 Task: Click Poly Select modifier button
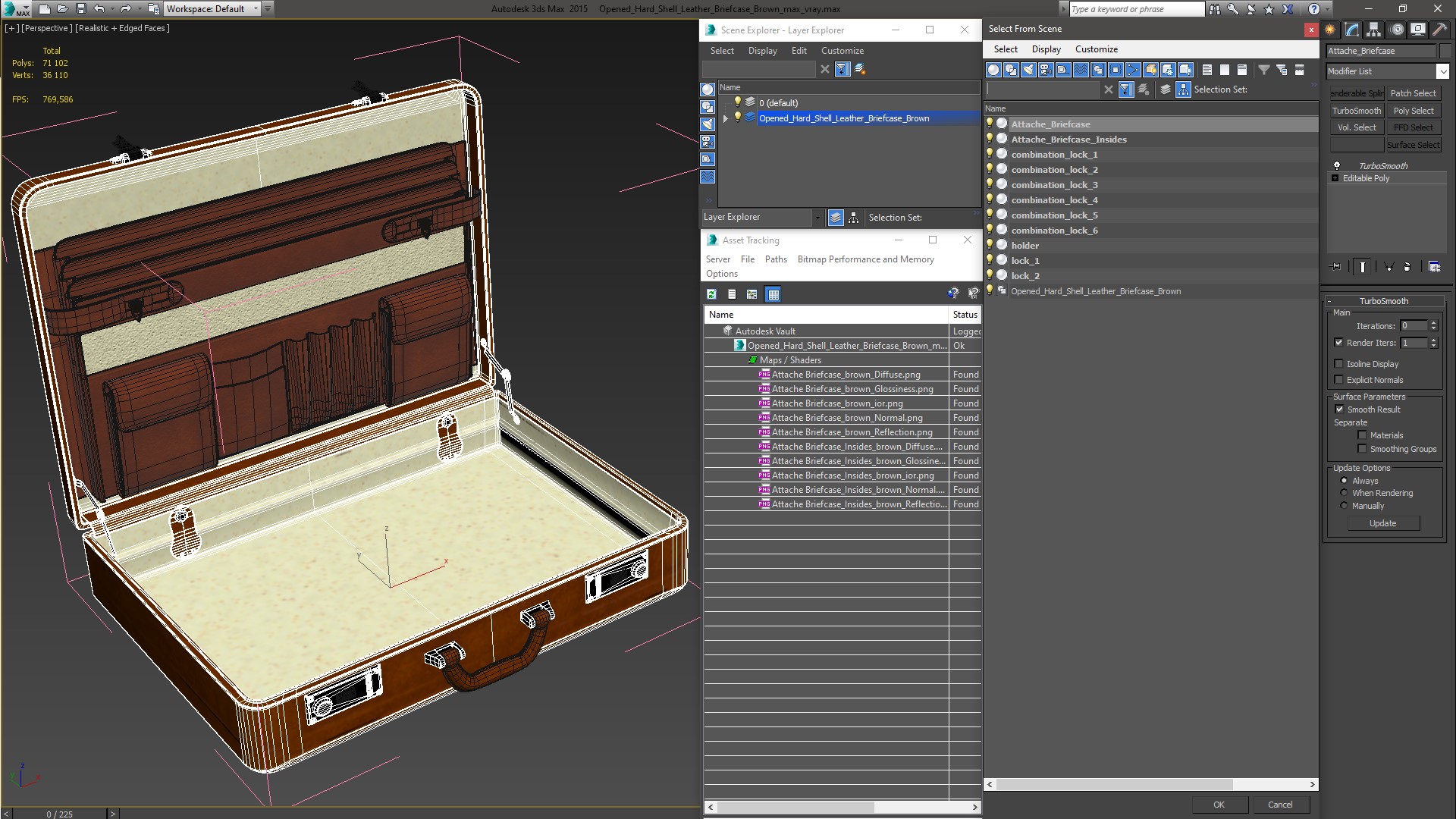(x=1414, y=111)
